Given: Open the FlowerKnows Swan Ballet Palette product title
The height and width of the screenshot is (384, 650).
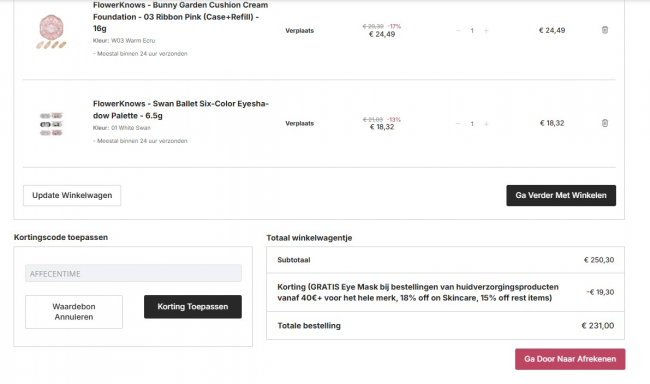Looking at the screenshot, I should [x=181, y=109].
